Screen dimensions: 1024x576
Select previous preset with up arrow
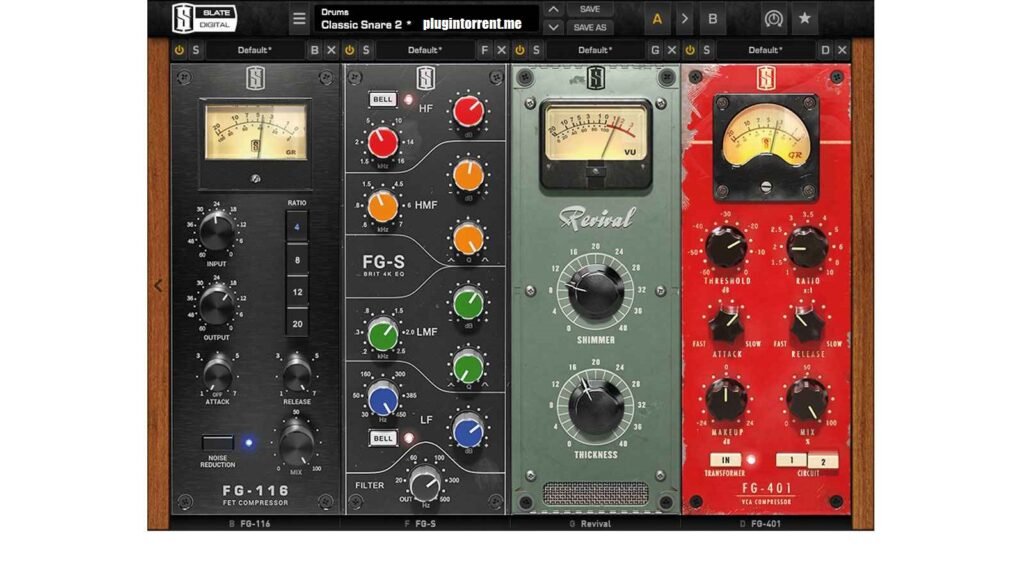tap(553, 9)
